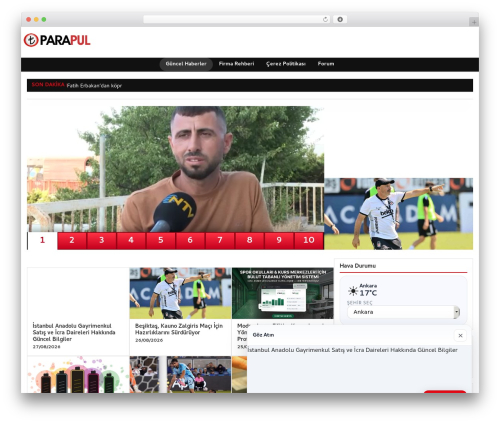The width and height of the screenshot is (500, 423).
Task: Click the sun weather icon for Ankara
Action: point(353,291)
